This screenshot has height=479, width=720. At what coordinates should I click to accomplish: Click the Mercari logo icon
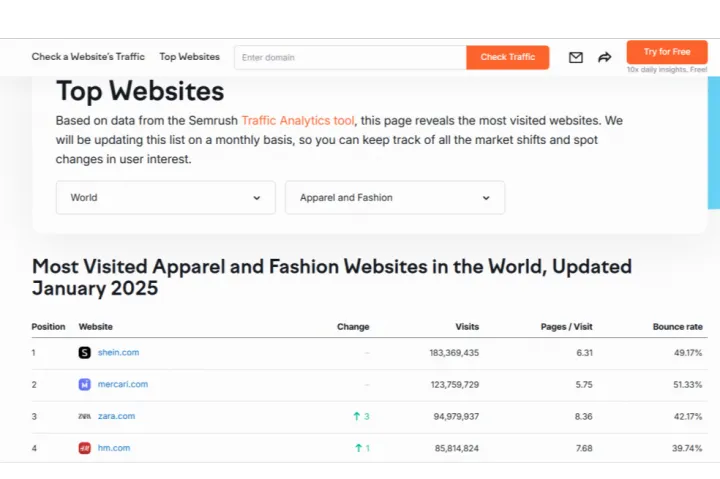pos(84,384)
